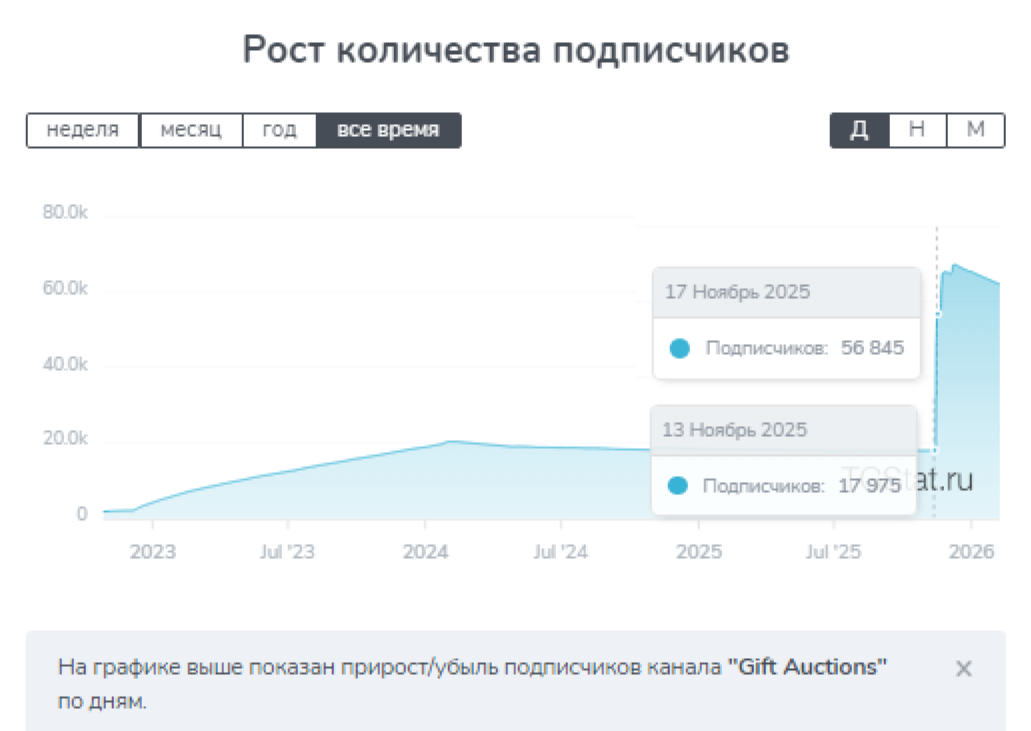Click the upper data point marker on the dashed line
Screen dimensions: 1031x731
coord(938,314)
